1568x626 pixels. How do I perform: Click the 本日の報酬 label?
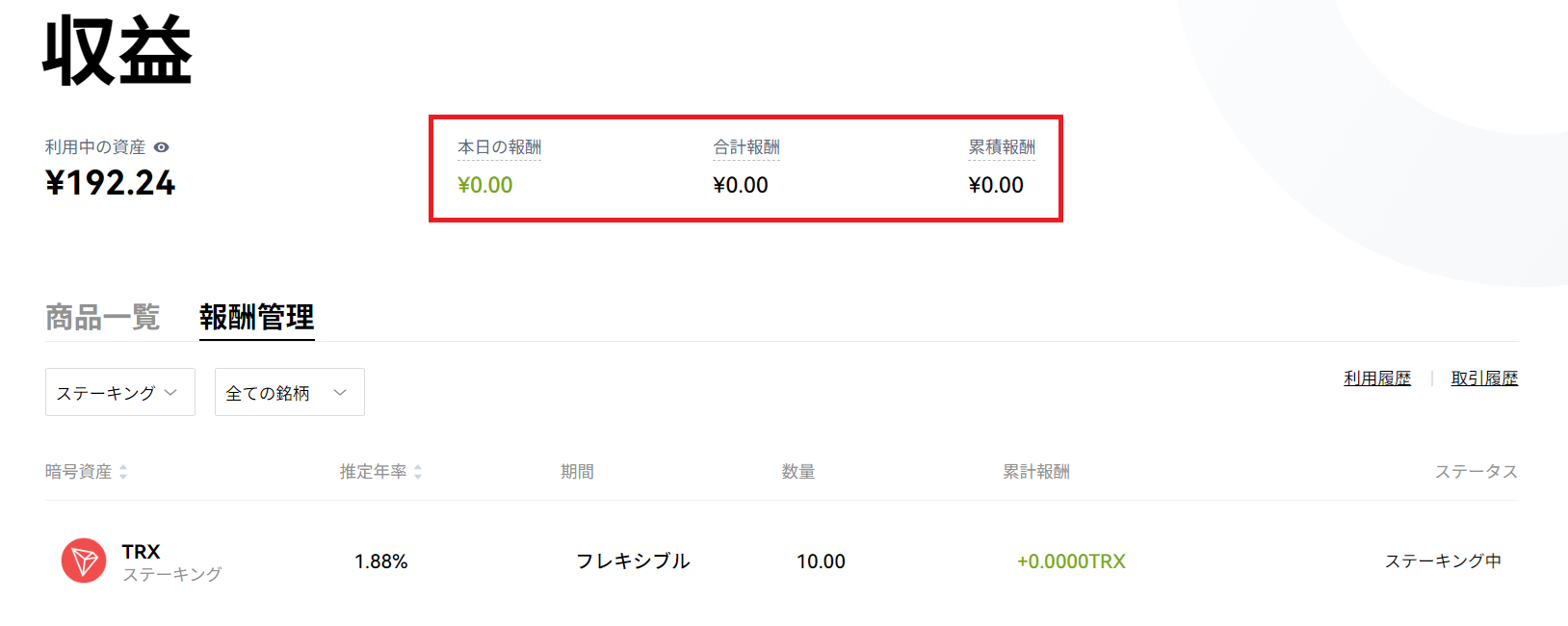(499, 147)
